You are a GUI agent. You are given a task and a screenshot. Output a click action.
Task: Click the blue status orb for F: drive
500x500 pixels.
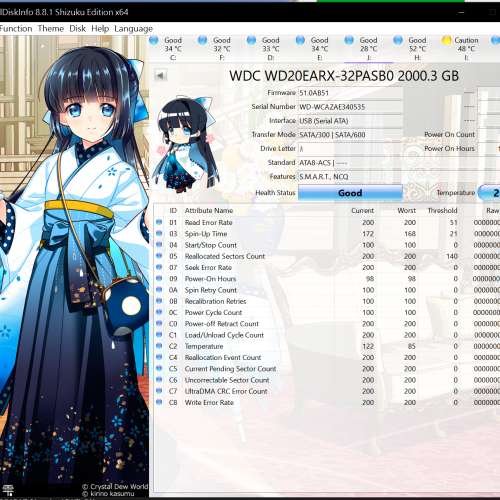(202, 40)
